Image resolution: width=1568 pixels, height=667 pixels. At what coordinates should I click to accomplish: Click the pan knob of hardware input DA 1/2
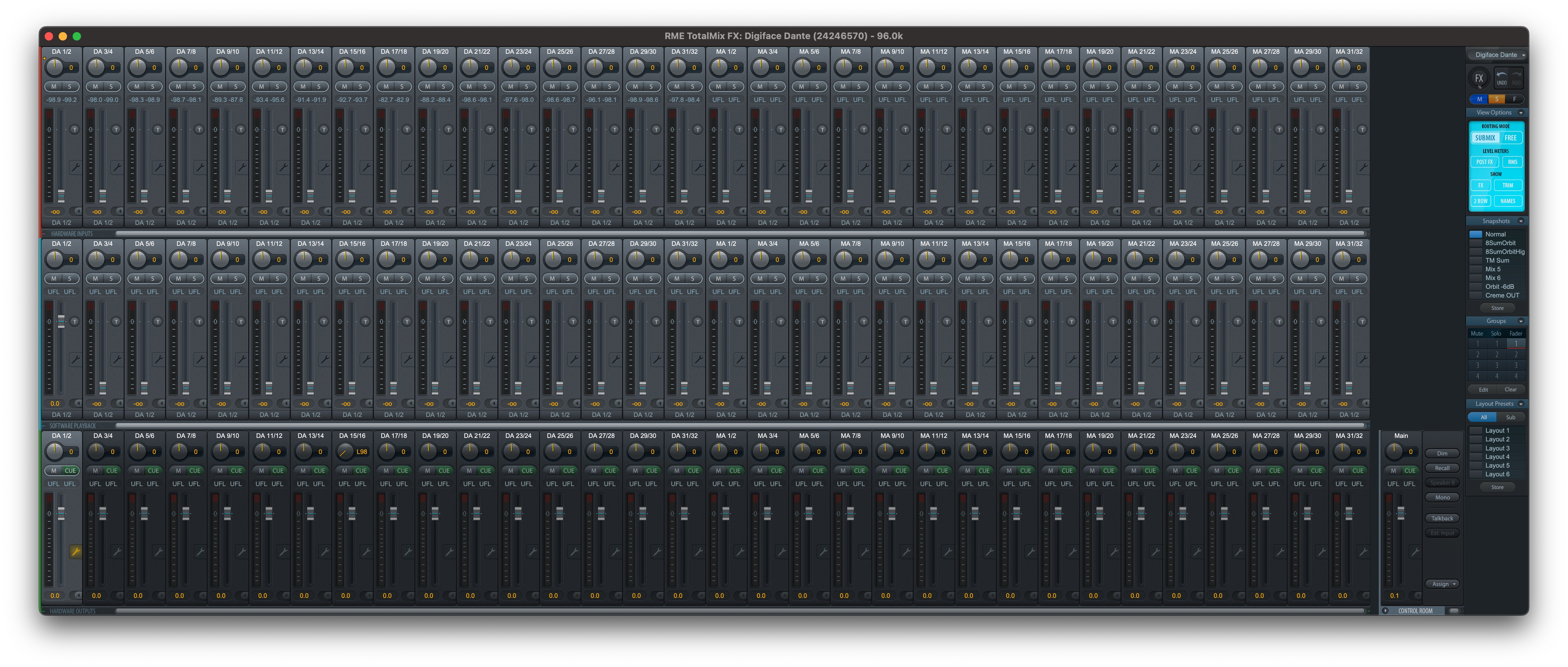click(x=55, y=67)
